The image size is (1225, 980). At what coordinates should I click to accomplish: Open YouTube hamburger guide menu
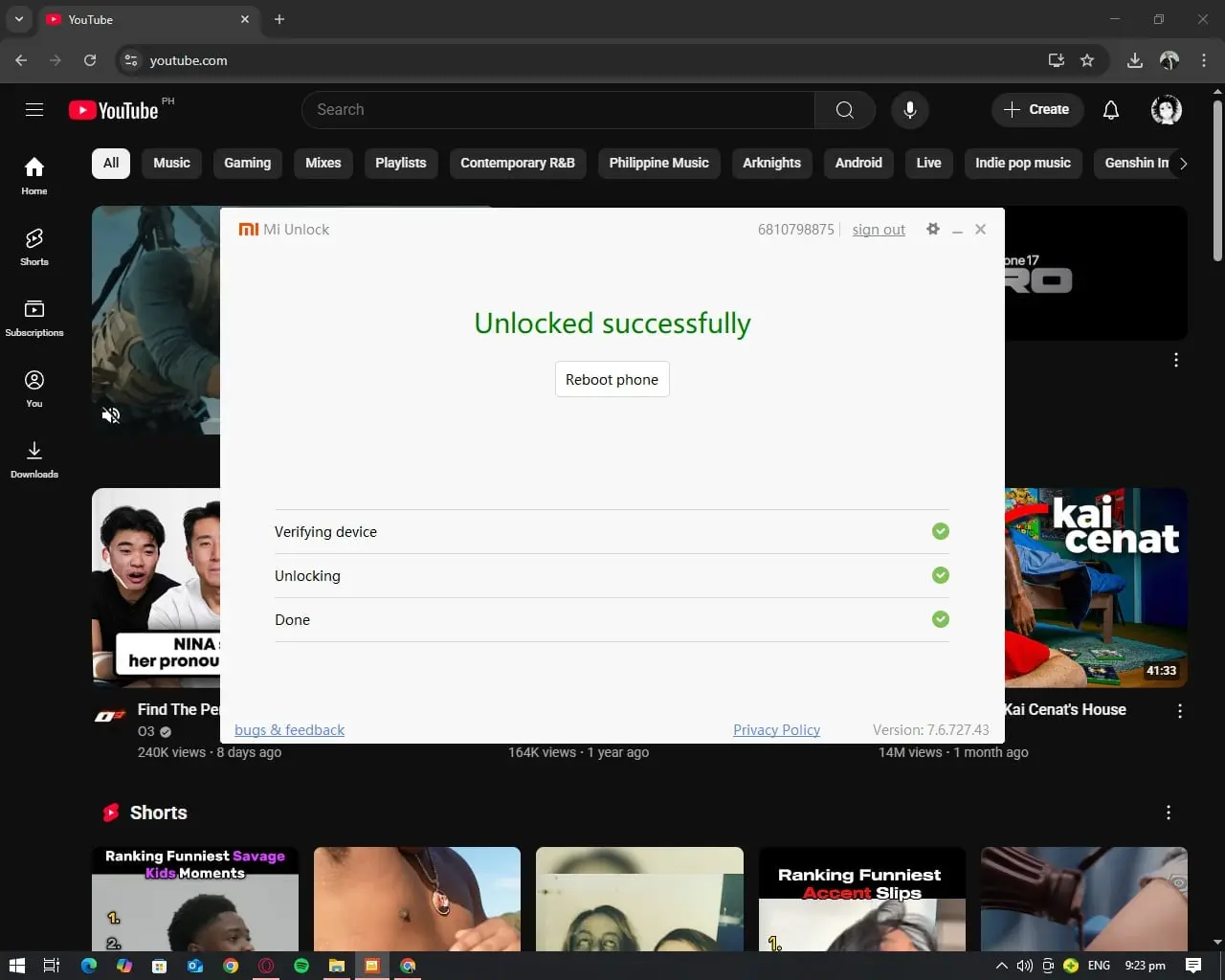pyautogui.click(x=34, y=110)
